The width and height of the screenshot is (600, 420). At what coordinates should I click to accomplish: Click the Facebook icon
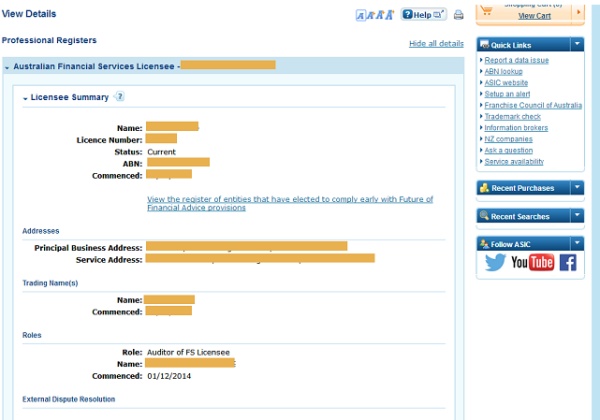tap(568, 263)
